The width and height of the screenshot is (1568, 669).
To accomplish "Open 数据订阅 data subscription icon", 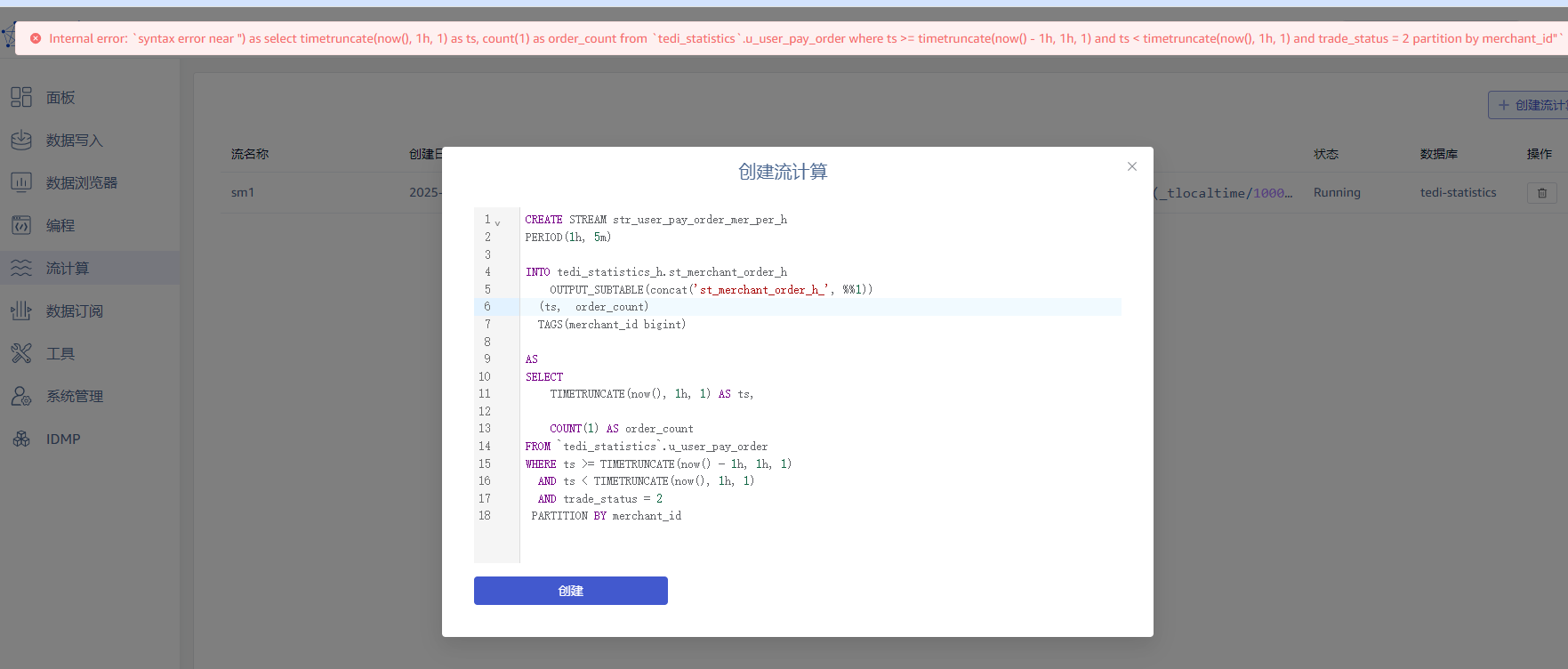I will [21, 310].
